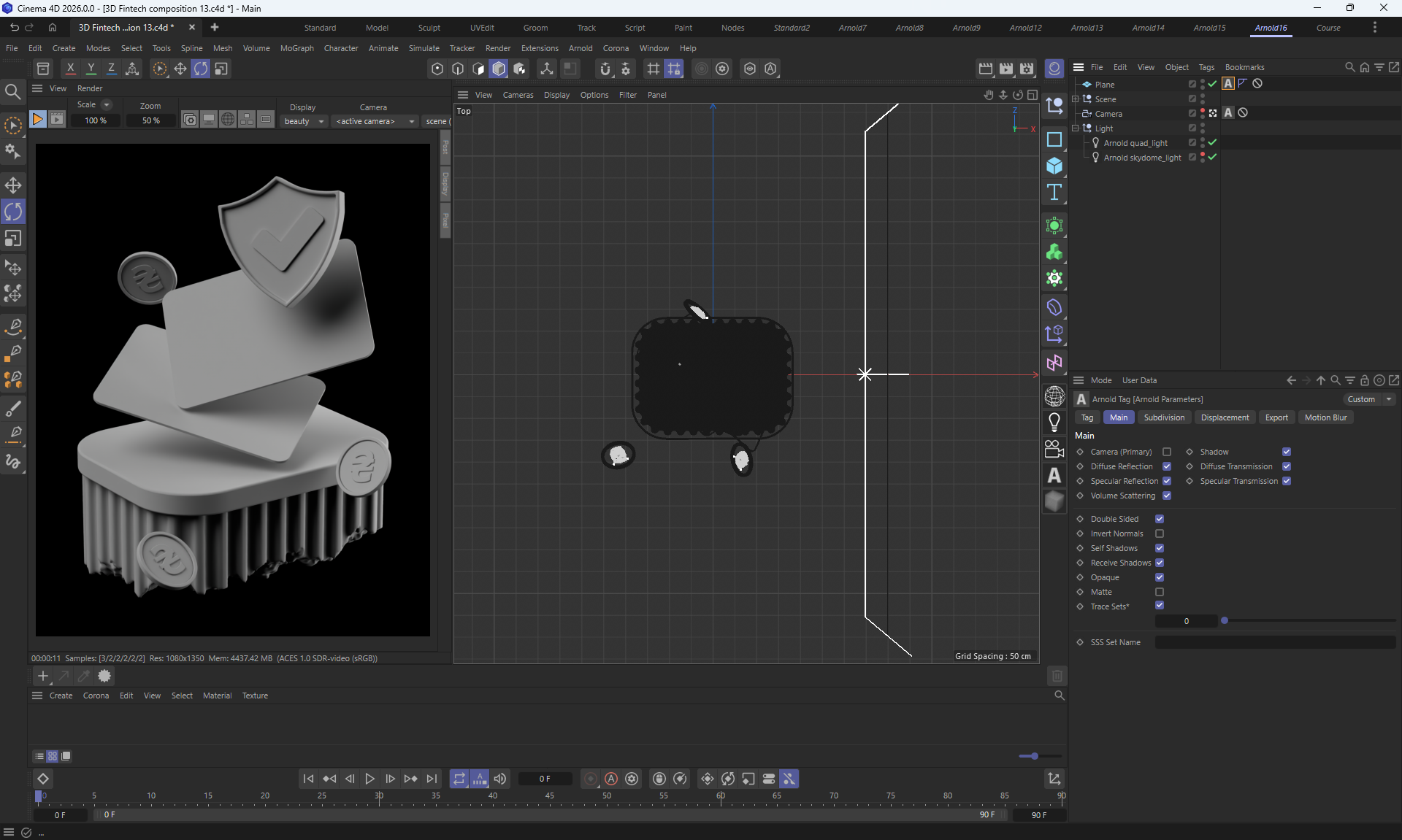Switch to the Displacement tab
The width and height of the screenshot is (1402, 840).
1225,417
